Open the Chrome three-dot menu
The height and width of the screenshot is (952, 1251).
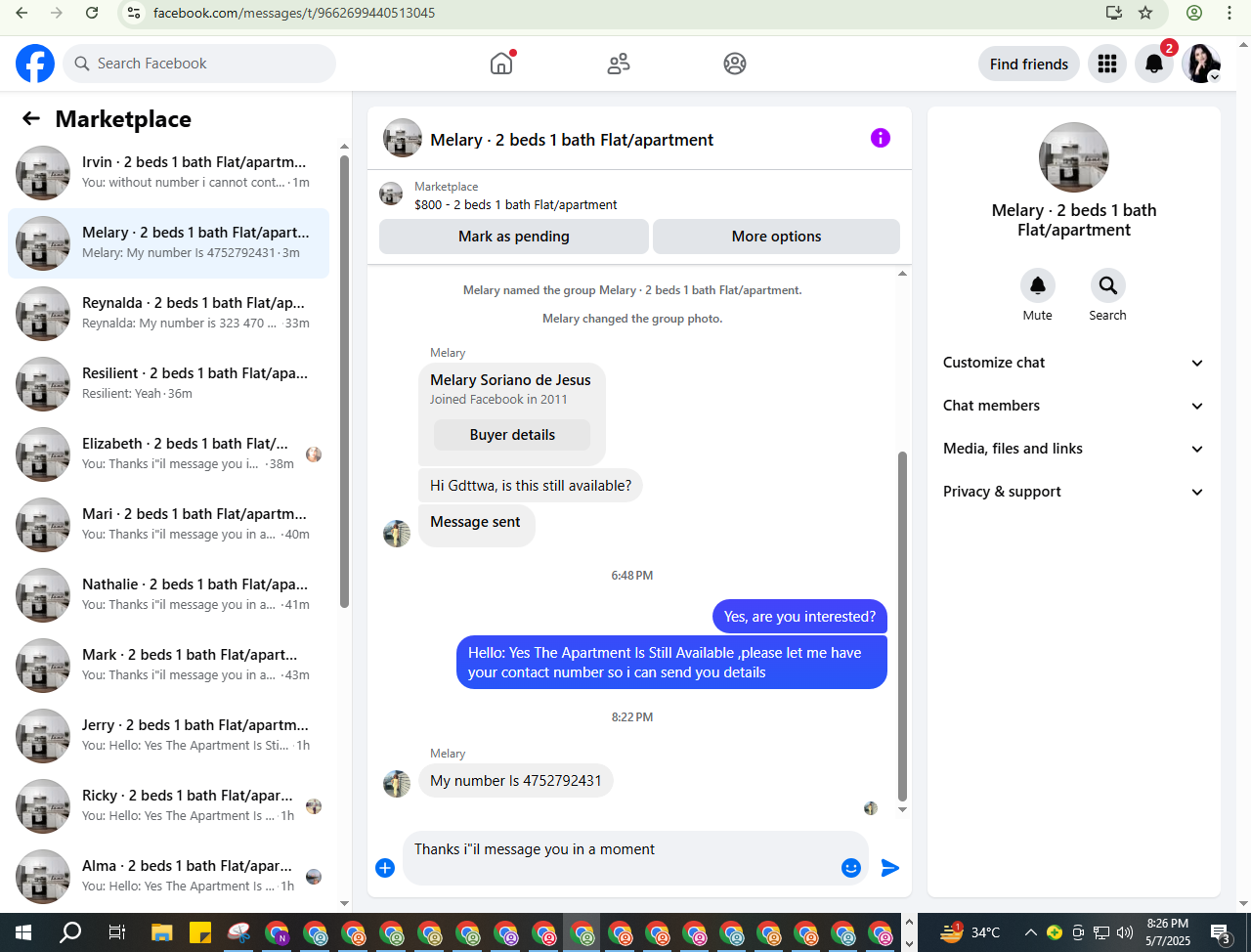coord(1229,13)
